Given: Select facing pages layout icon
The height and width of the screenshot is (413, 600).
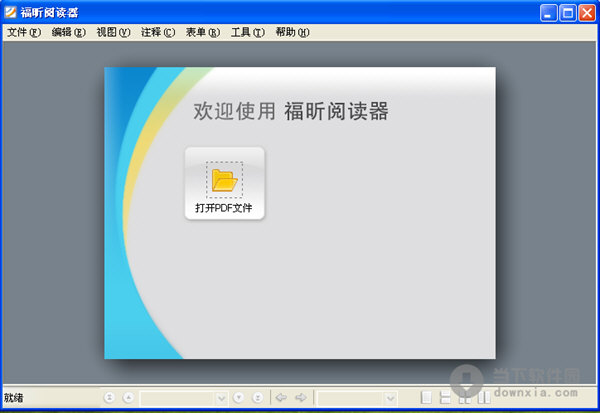Looking at the screenshot, I should 465,398.
